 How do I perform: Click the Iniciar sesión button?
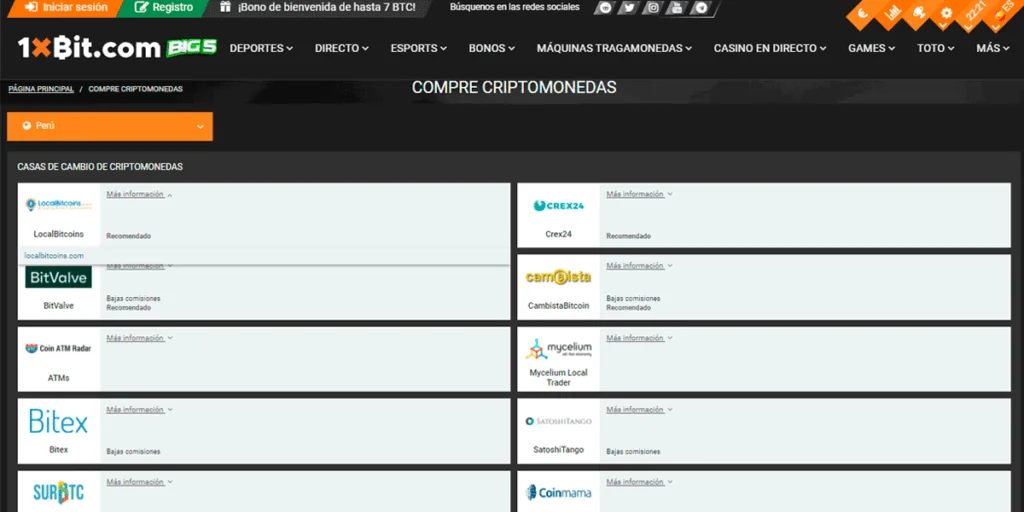point(65,8)
